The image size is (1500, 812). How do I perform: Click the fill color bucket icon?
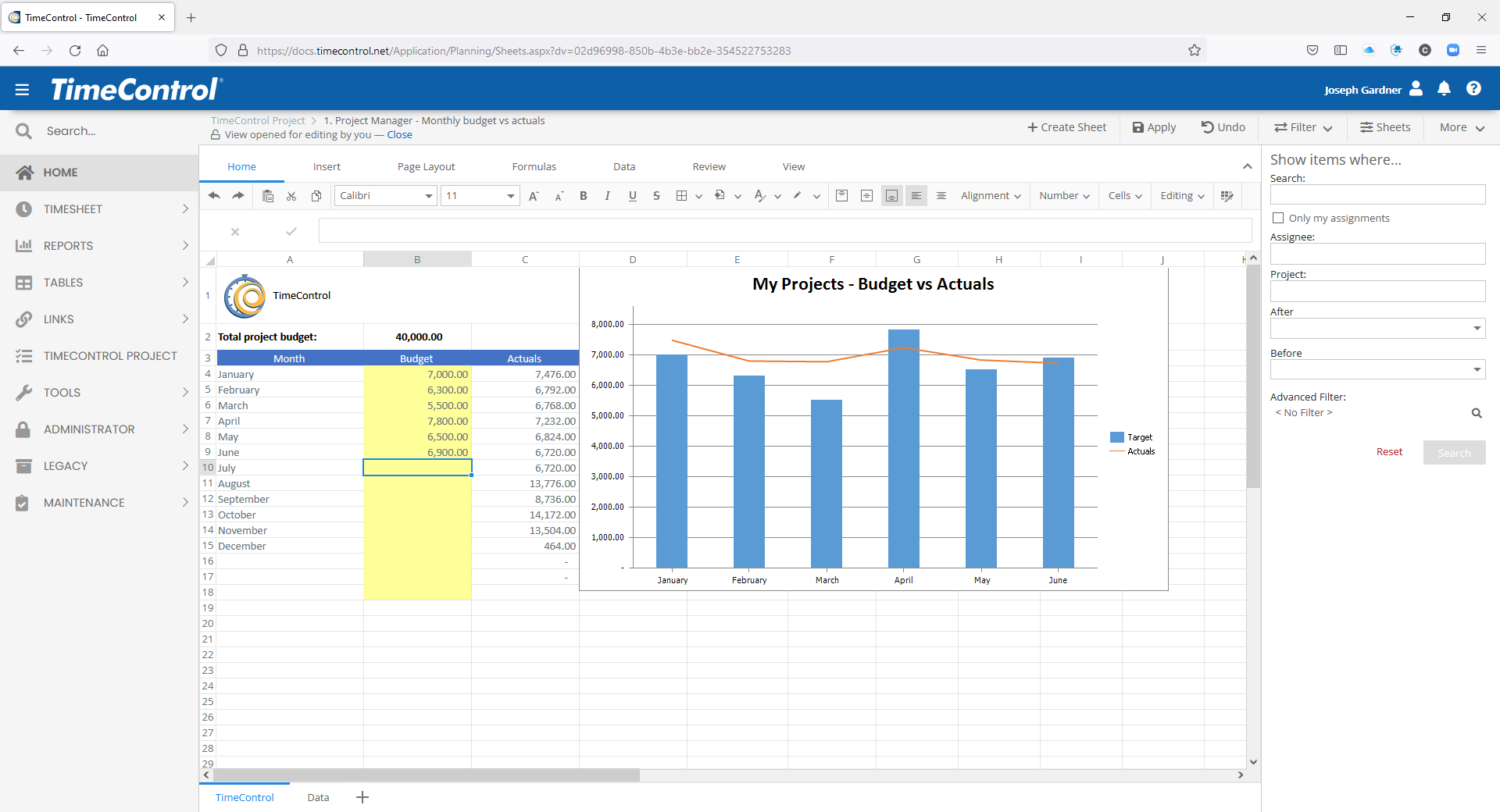tap(720, 196)
